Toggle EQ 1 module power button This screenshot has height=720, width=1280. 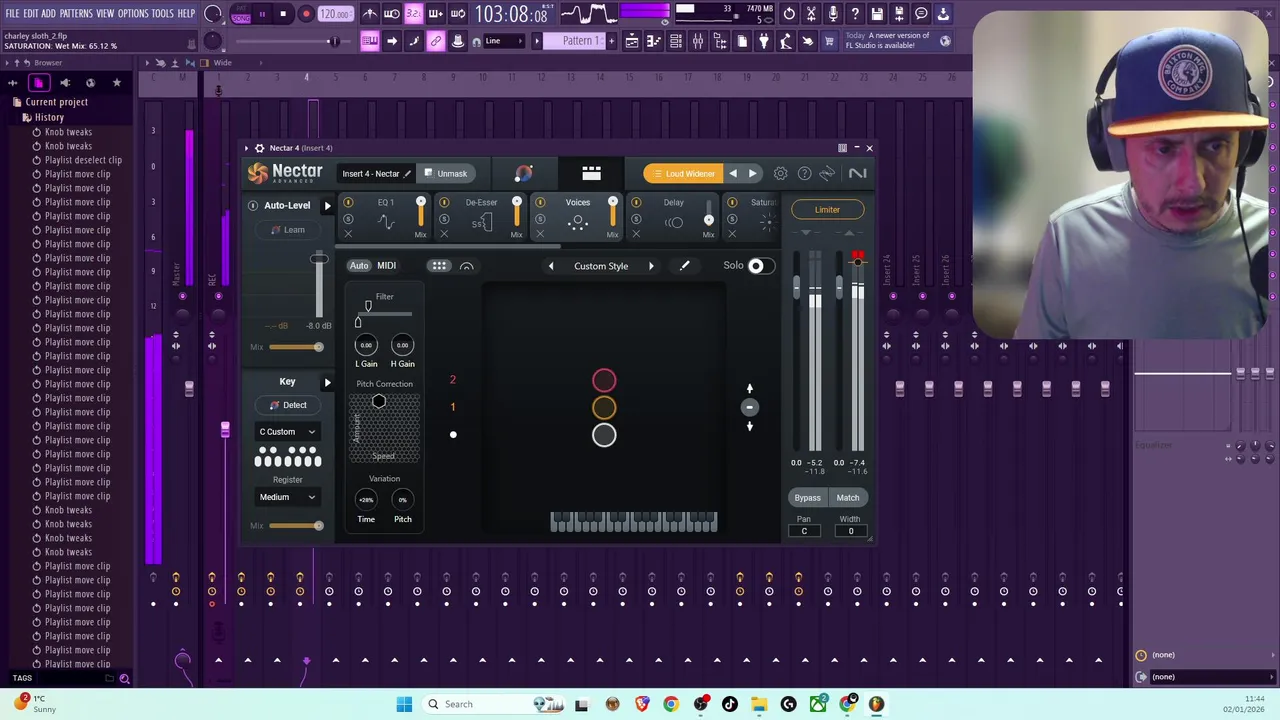pos(348,203)
